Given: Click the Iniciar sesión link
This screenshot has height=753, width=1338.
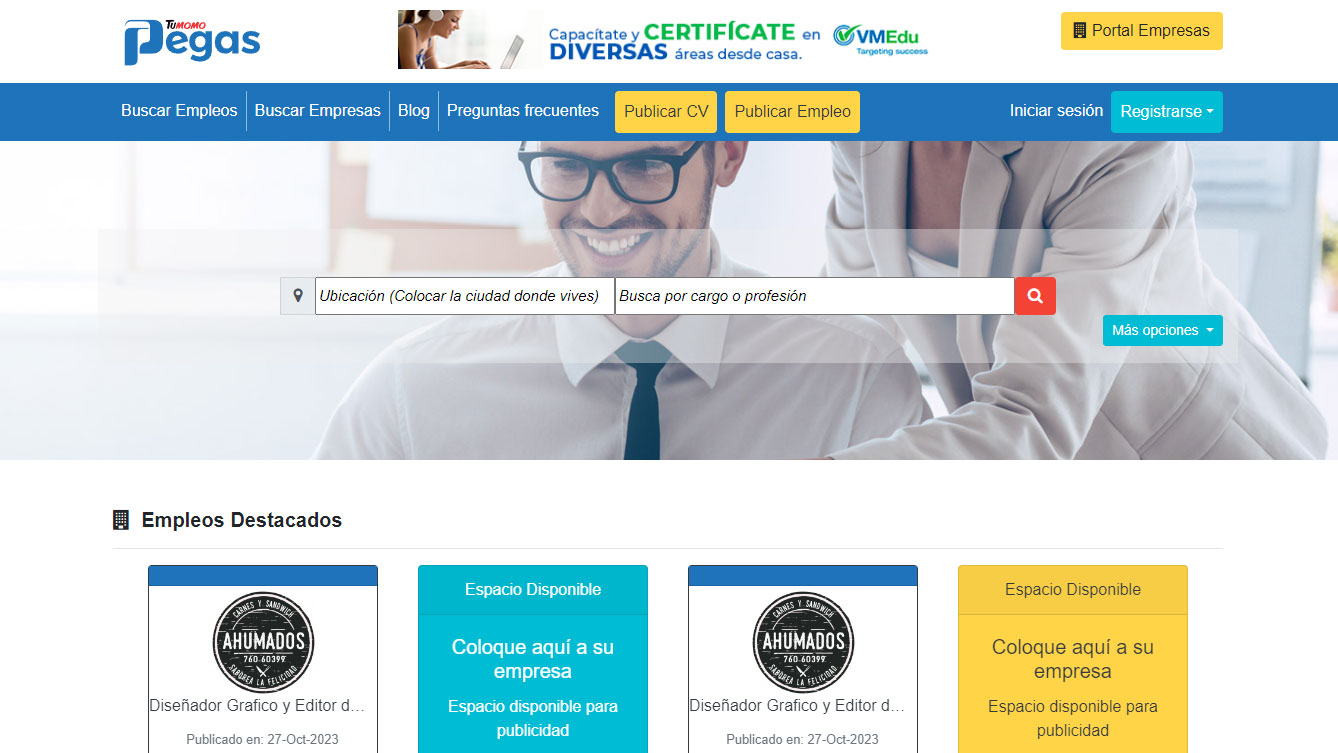Looking at the screenshot, I should pos(1056,111).
